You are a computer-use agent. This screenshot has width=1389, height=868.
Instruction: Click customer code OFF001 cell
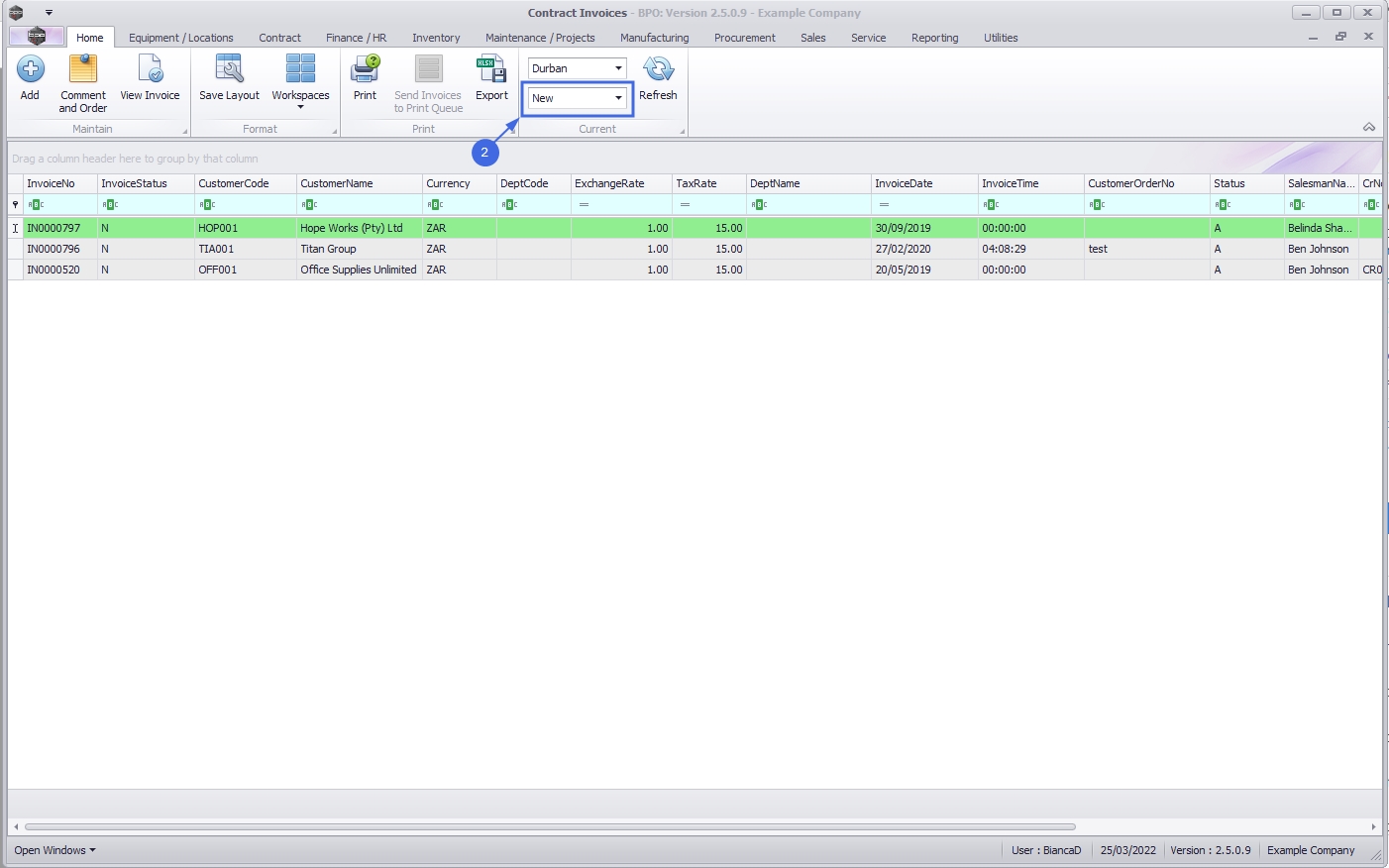(x=245, y=270)
